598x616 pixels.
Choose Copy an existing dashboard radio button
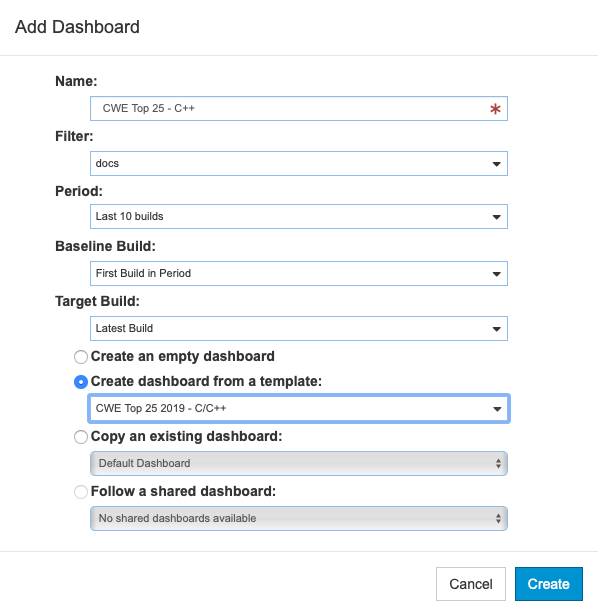click(x=81, y=437)
